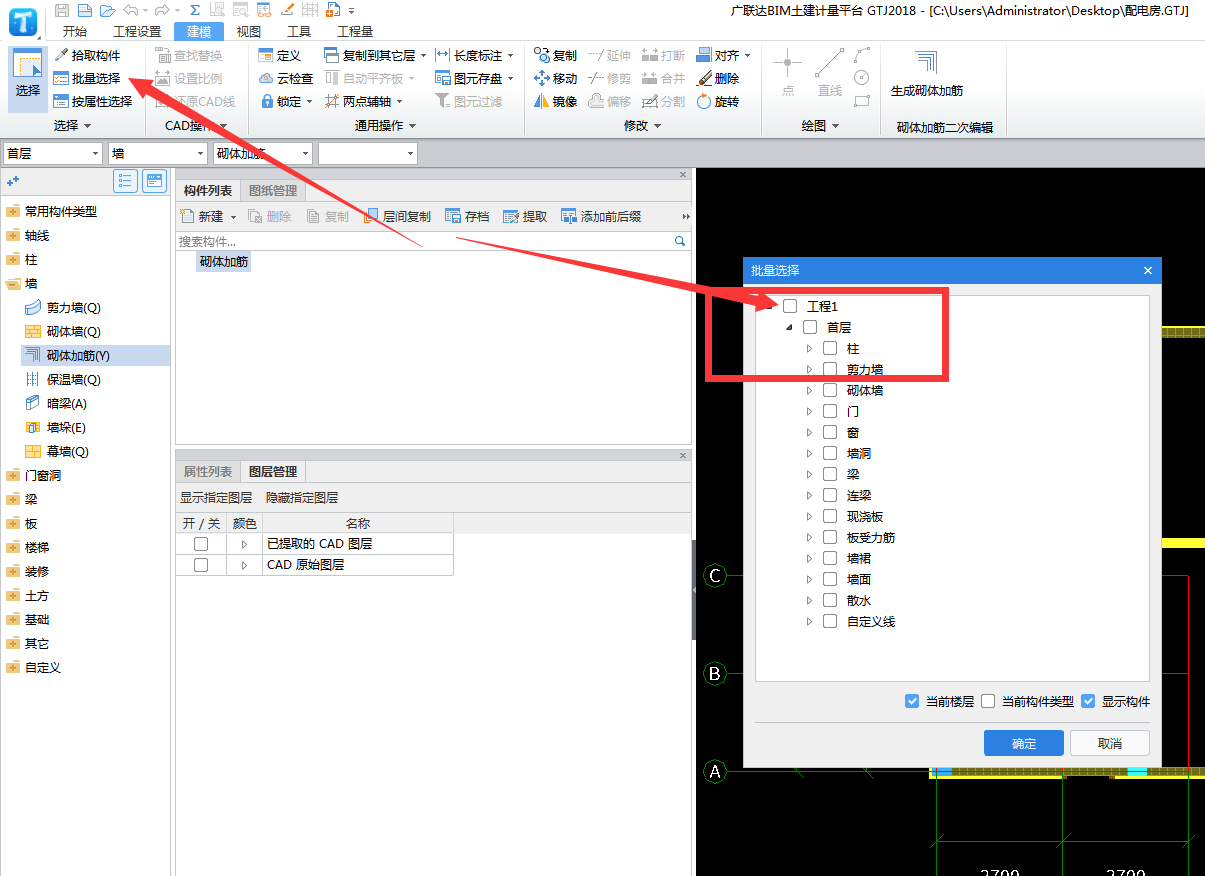Switch to 图纸管理 tab
This screenshot has width=1205, height=876.
272,191
